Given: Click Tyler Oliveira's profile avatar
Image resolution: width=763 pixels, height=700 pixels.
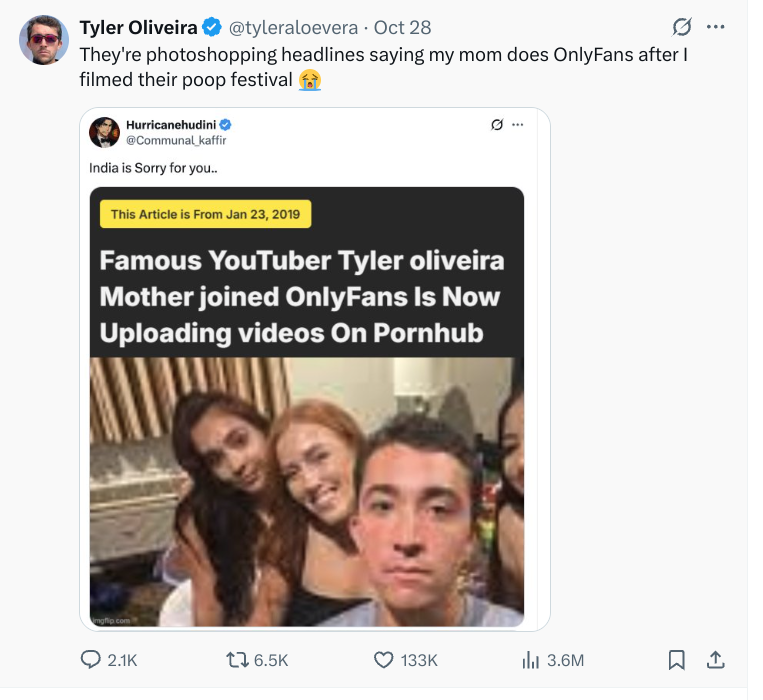Looking at the screenshot, I should pos(43,40).
